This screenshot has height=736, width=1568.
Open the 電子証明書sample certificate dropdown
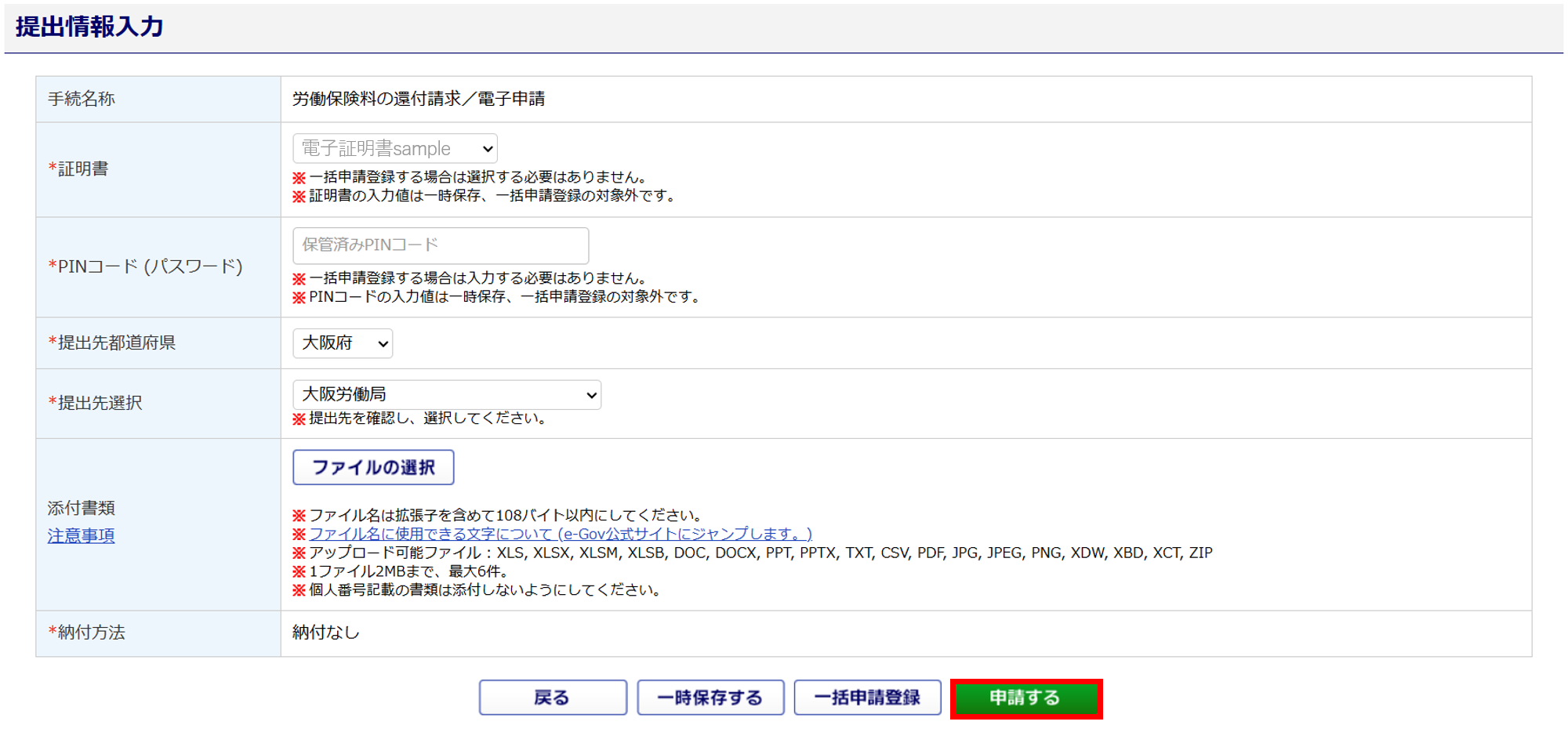(x=394, y=149)
